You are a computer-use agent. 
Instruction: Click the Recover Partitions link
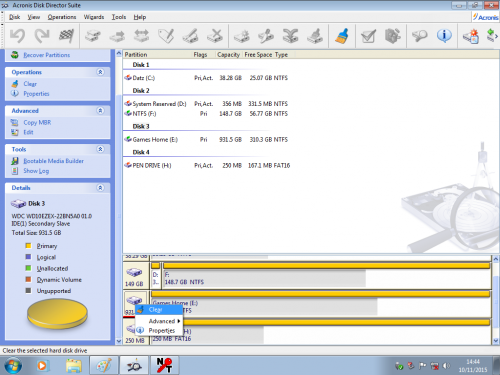tap(47, 55)
